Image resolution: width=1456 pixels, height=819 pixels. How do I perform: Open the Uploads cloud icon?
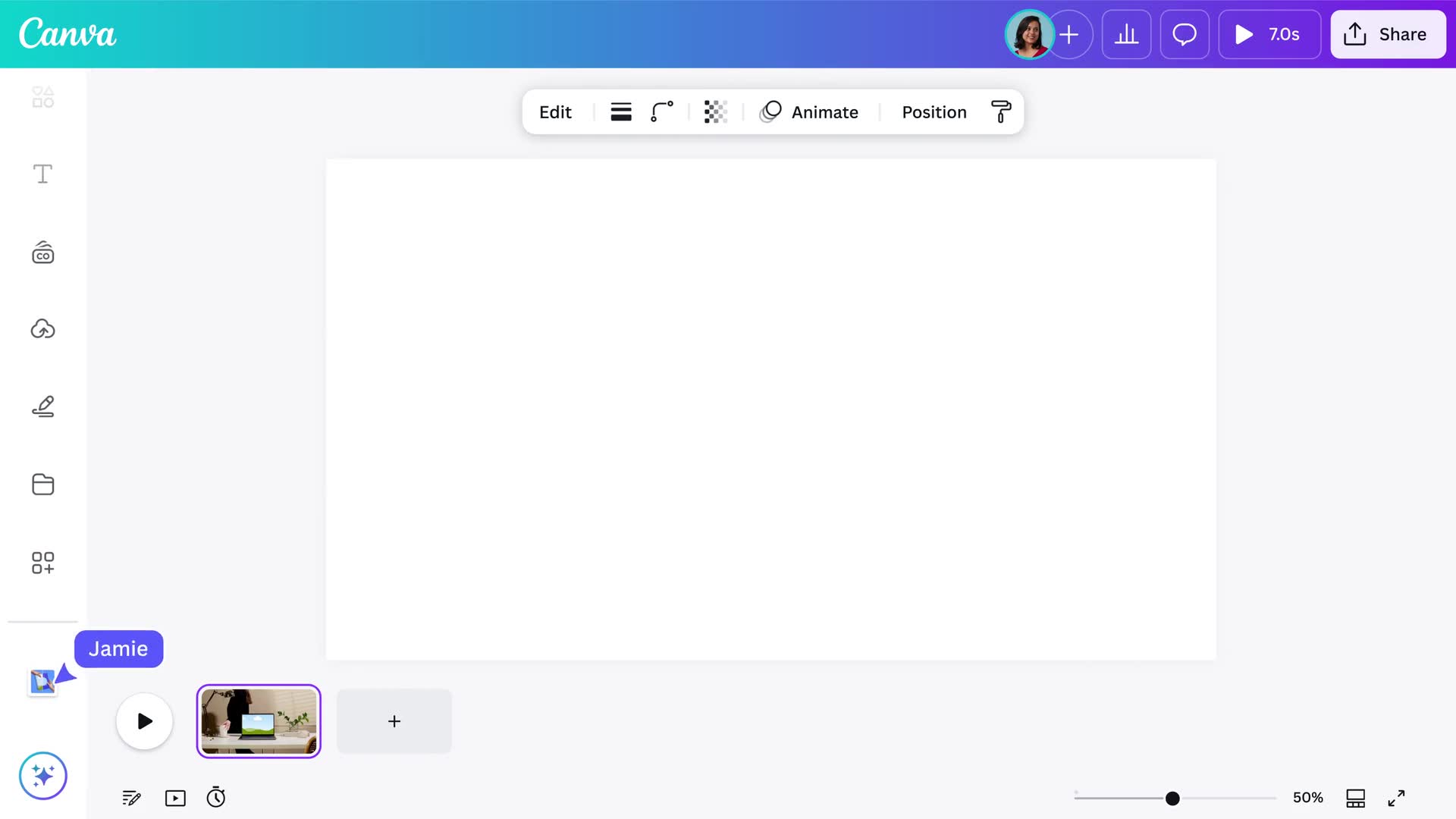[x=43, y=329]
